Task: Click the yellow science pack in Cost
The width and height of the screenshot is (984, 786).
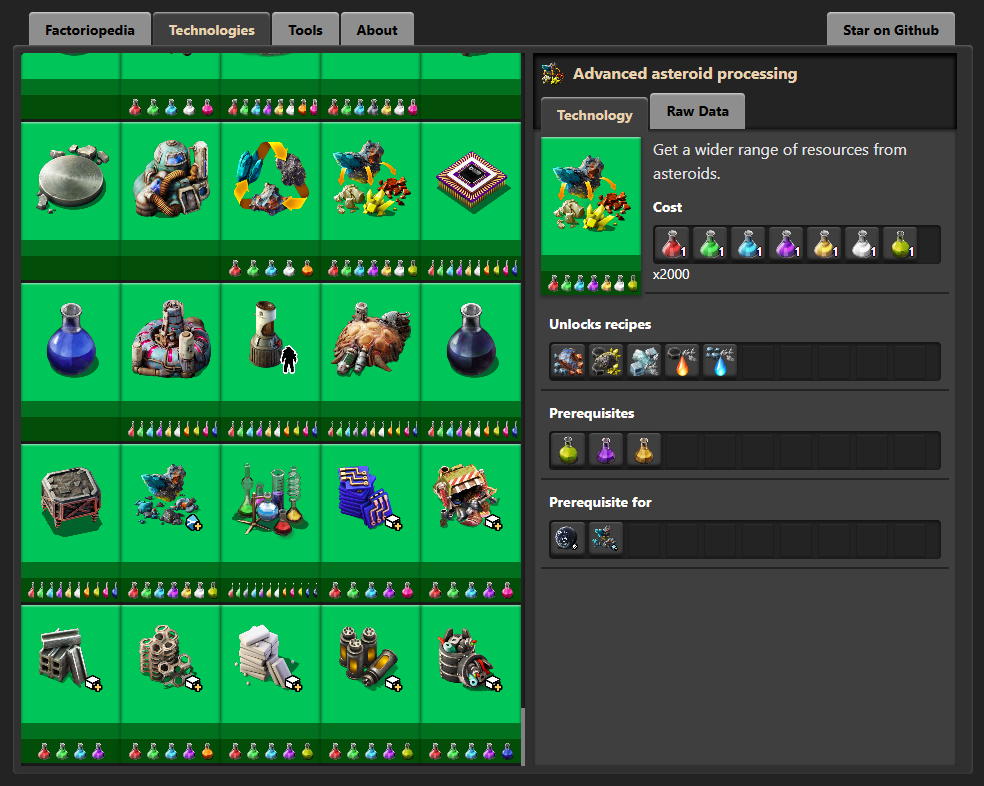Action: pyautogui.click(x=825, y=244)
